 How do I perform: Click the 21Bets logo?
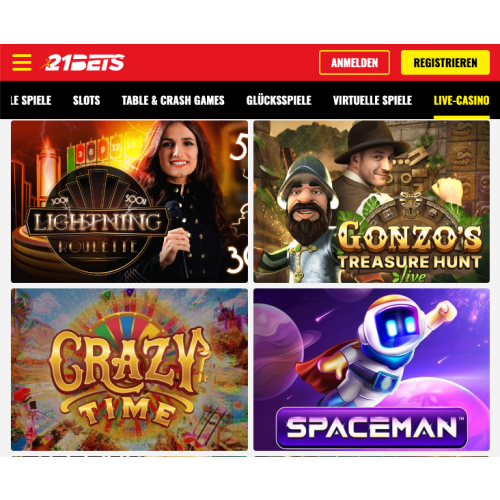(82, 62)
